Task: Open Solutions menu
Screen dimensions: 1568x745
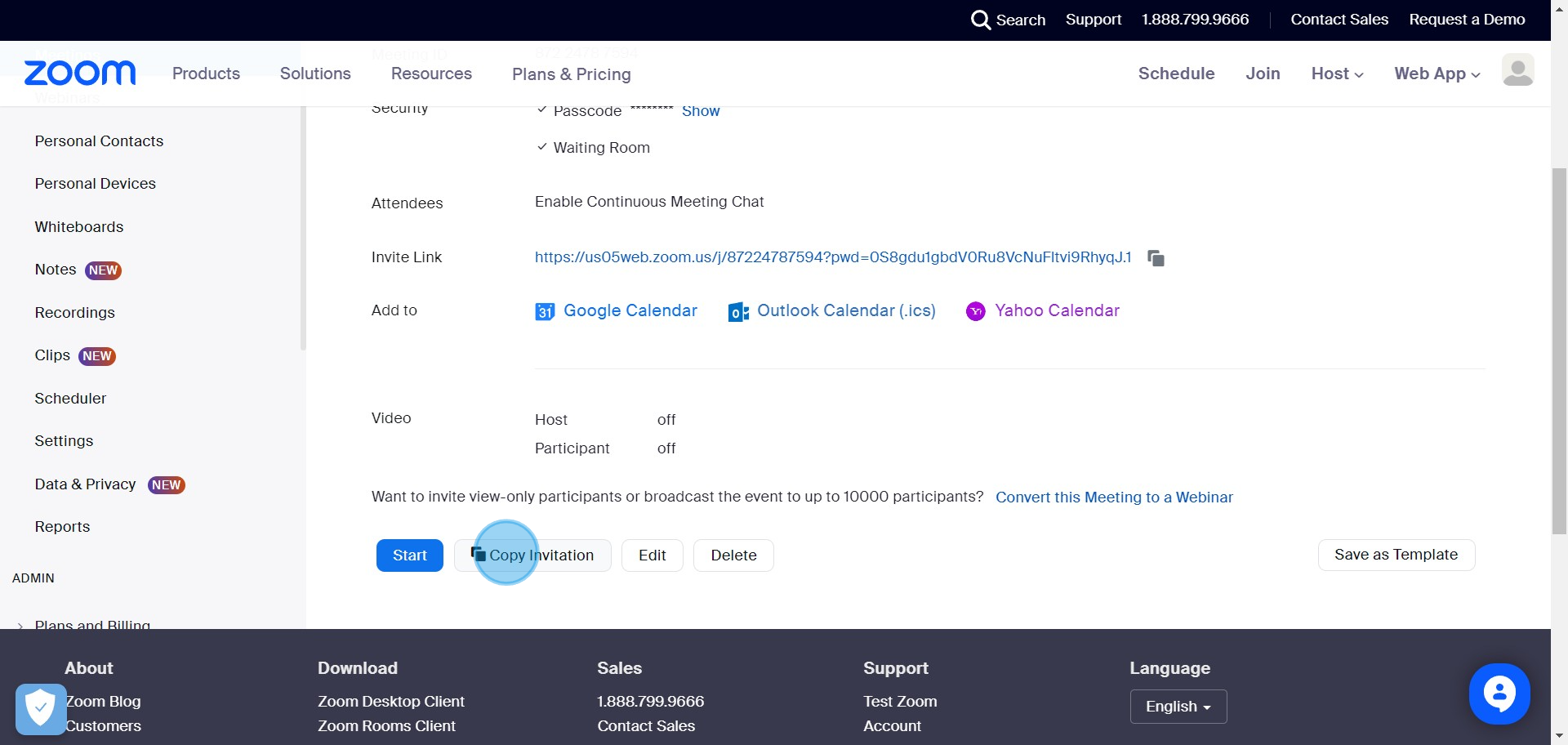Action: click(x=315, y=74)
